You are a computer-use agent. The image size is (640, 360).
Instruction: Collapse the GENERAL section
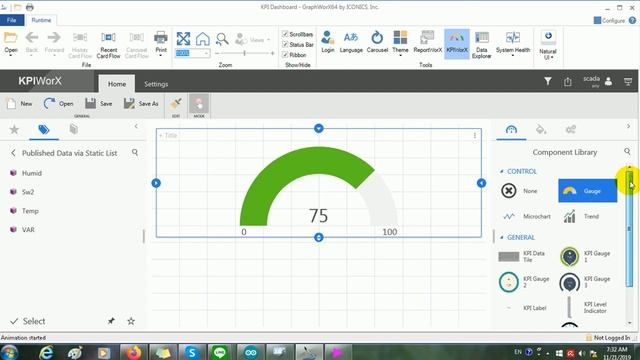point(502,237)
